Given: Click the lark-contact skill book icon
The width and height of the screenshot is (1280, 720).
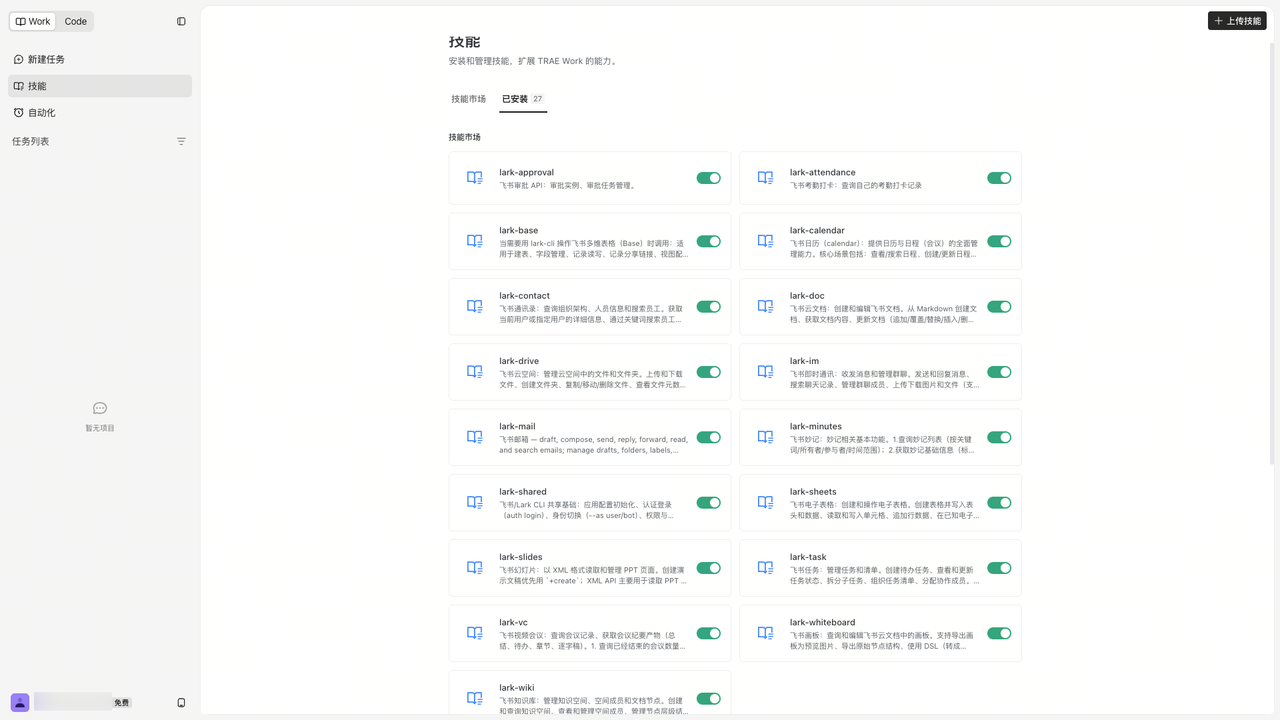Looking at the screenshot, I should [475, 307].
